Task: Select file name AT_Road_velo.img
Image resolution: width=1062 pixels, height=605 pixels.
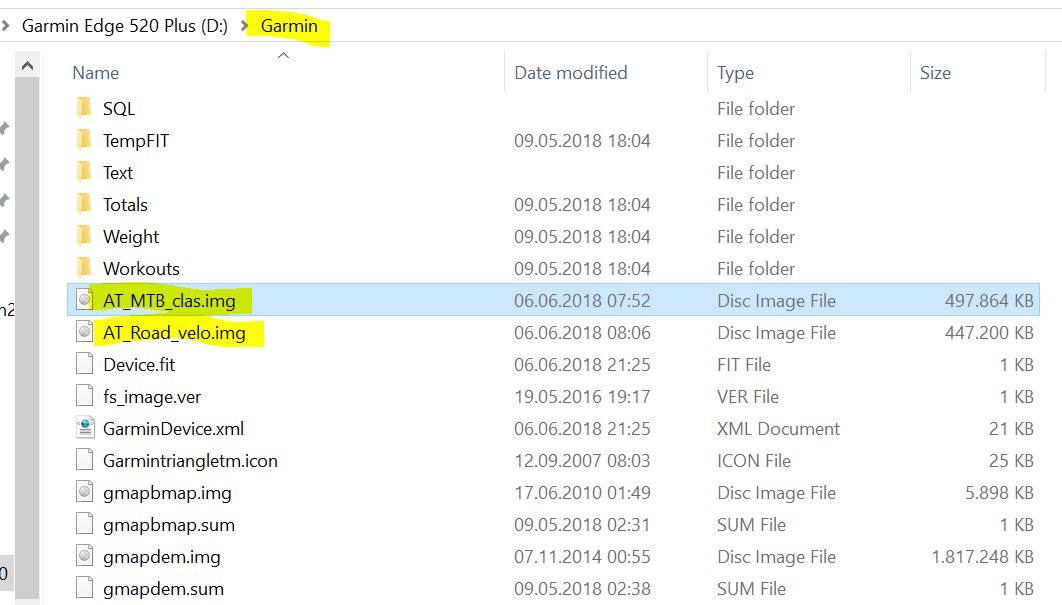Action: (x=174, y=333)
